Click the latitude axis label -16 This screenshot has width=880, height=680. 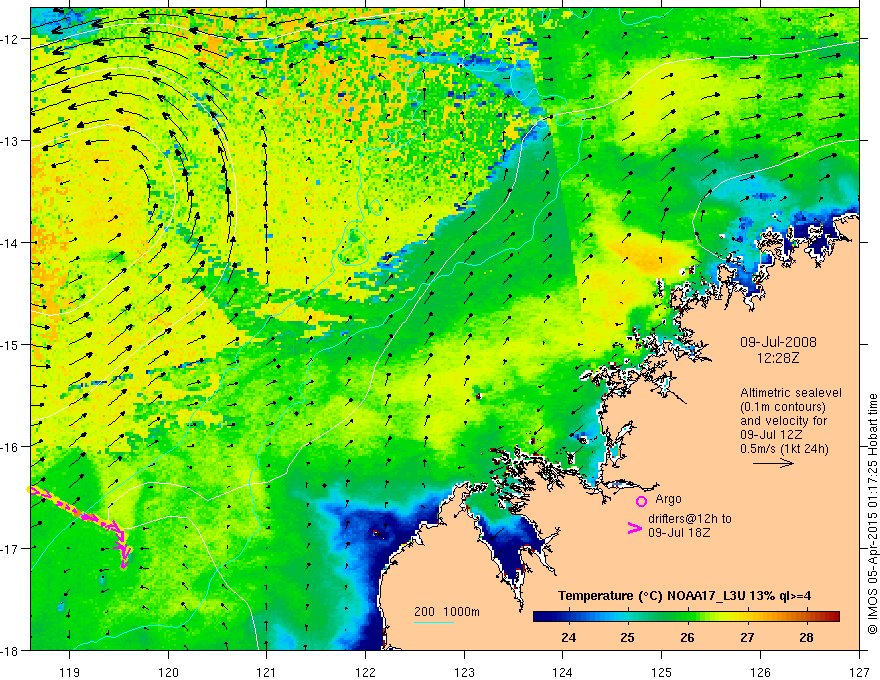click(10, 447)
